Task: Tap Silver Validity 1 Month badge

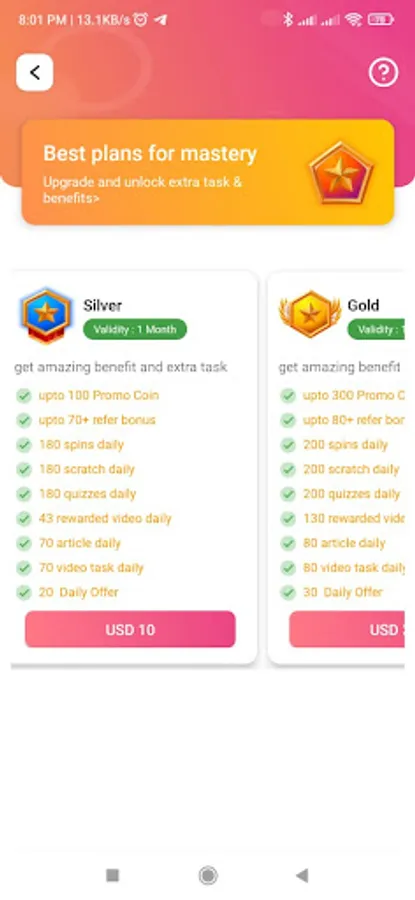Action: coord(135,329)
